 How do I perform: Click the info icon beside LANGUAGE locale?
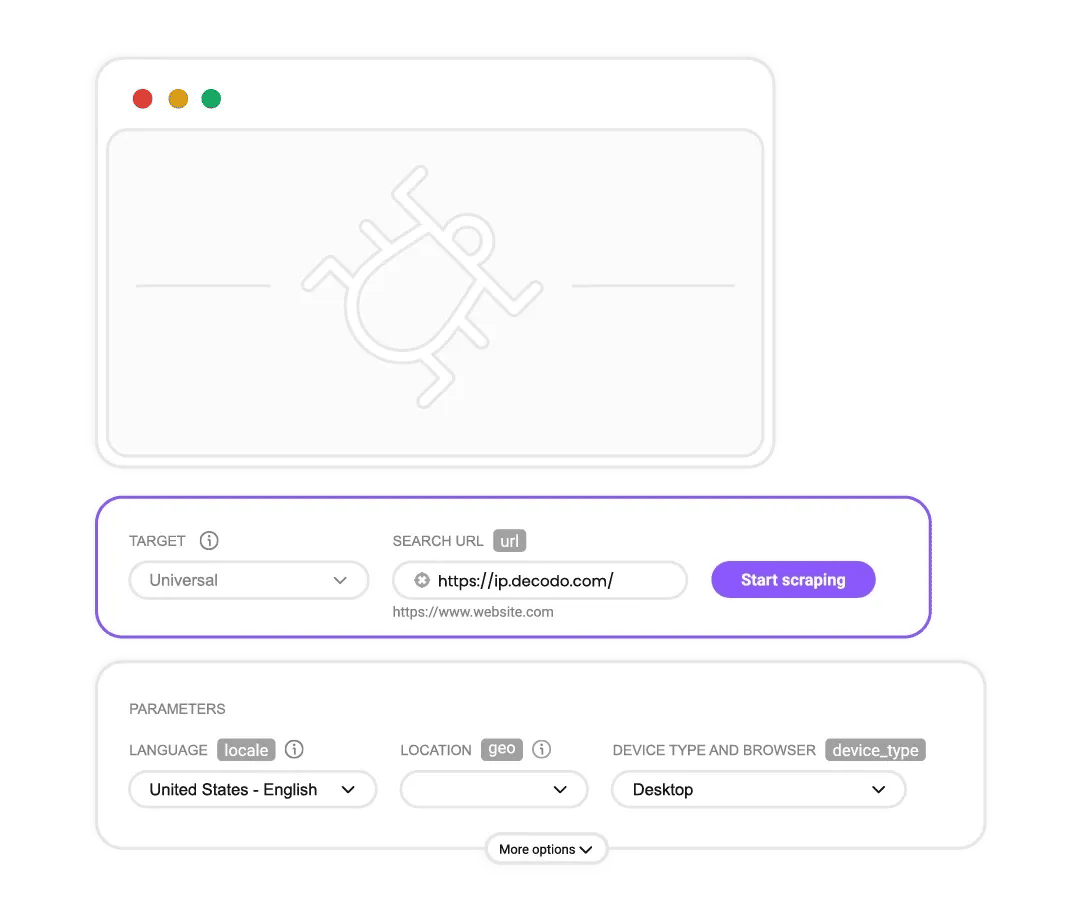coord(294,749)
